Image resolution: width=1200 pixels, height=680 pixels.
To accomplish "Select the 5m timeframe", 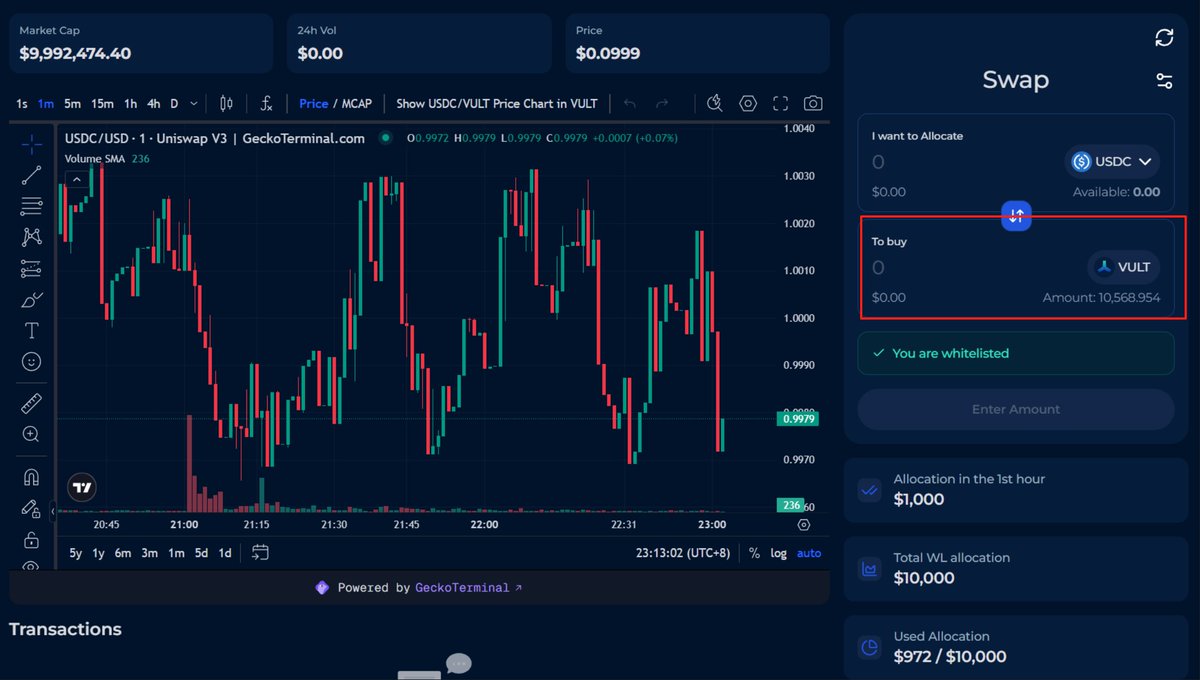I will click(72, 103).
